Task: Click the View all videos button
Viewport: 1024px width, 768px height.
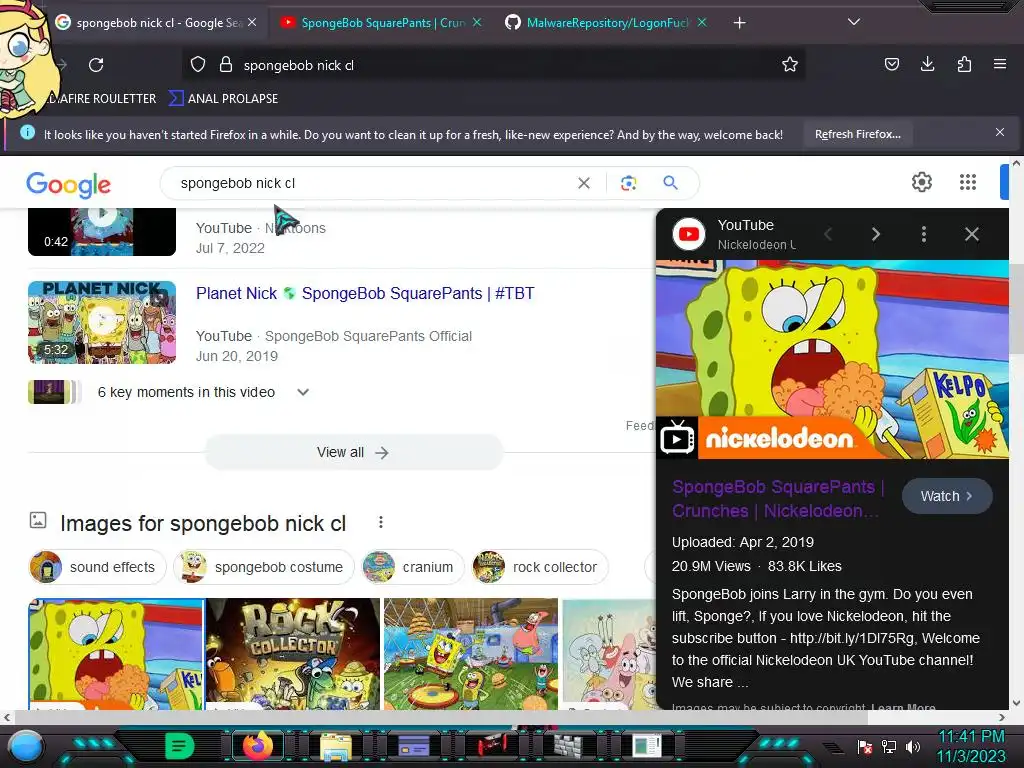Action: pyautogui.click(x=353, y=453)
